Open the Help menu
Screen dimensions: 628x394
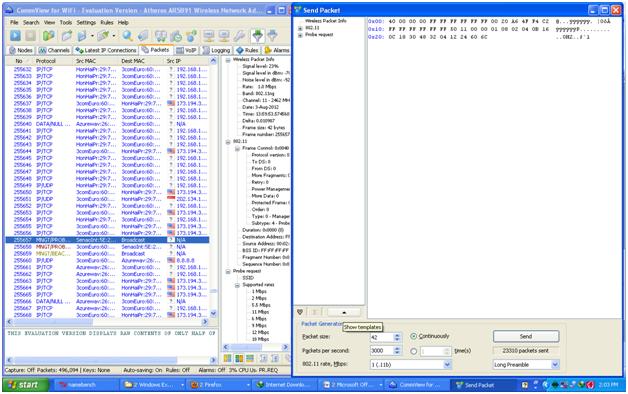(x=123, y=22)
